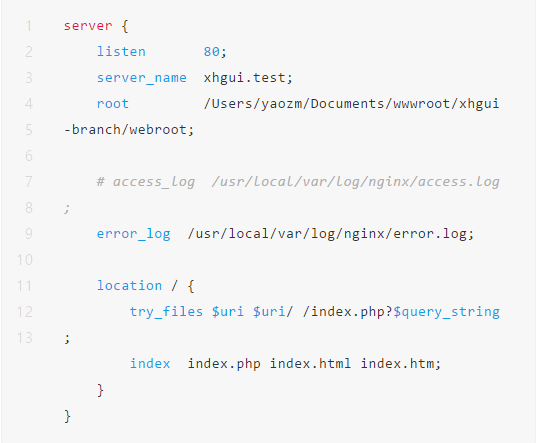Click the -branch/webroot continuation text

coord(129,130)
